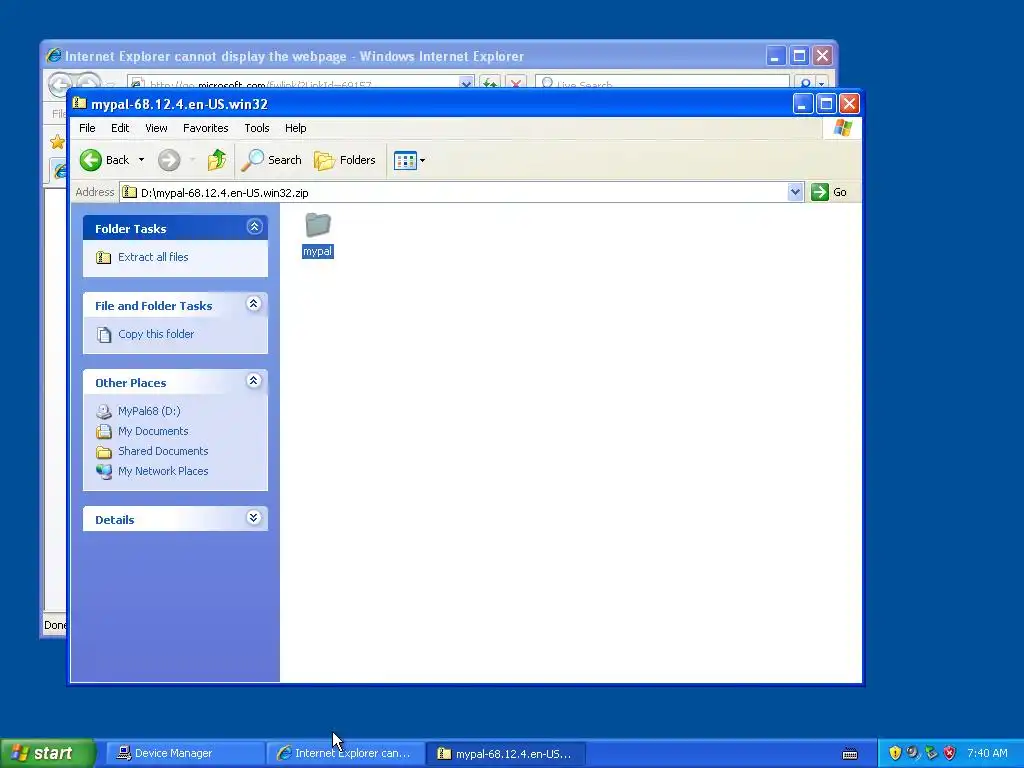Open the Back history dropdown arrow

[x=141, y=160]
